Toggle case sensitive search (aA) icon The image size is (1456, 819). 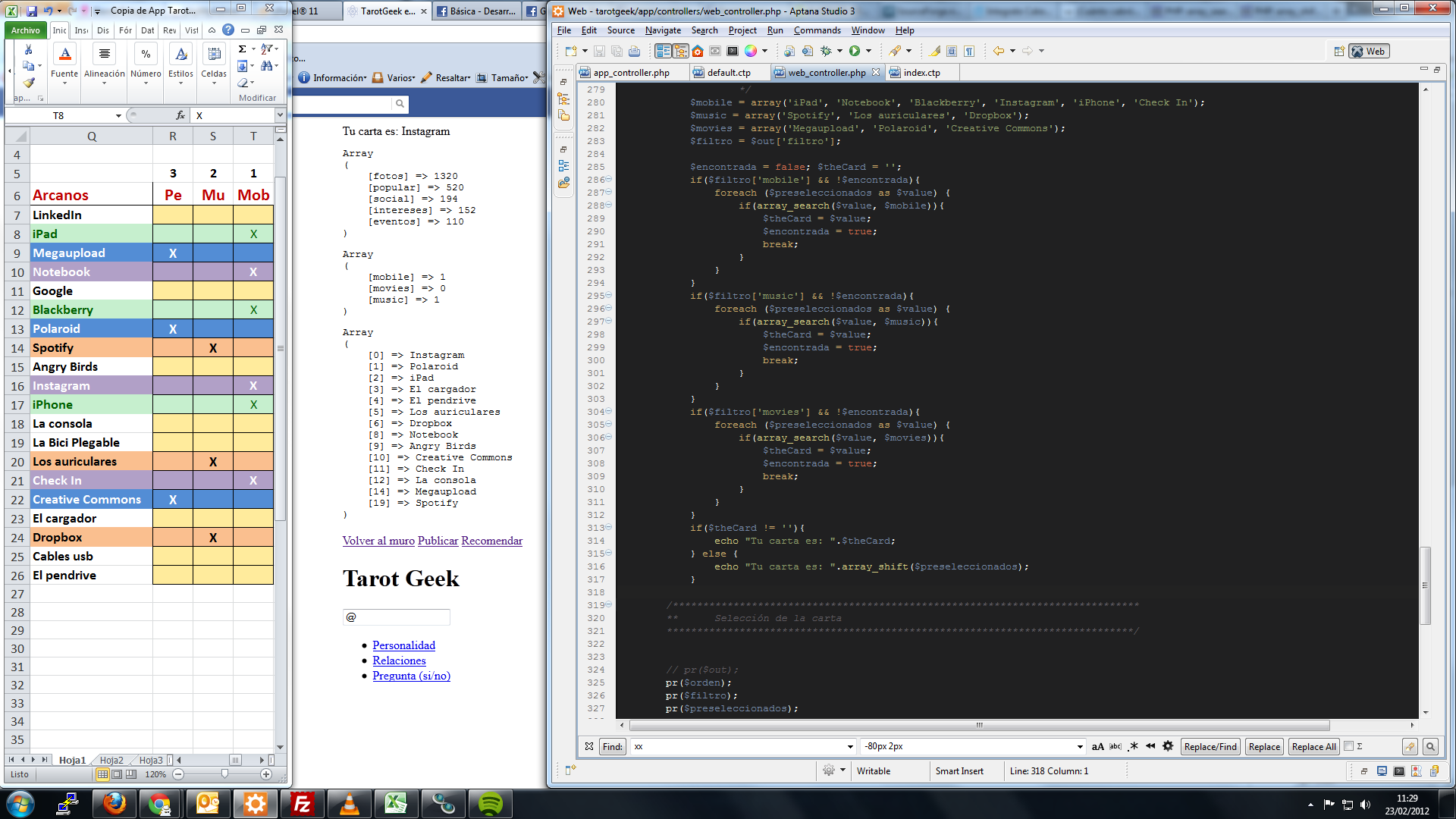[1097, 747]
